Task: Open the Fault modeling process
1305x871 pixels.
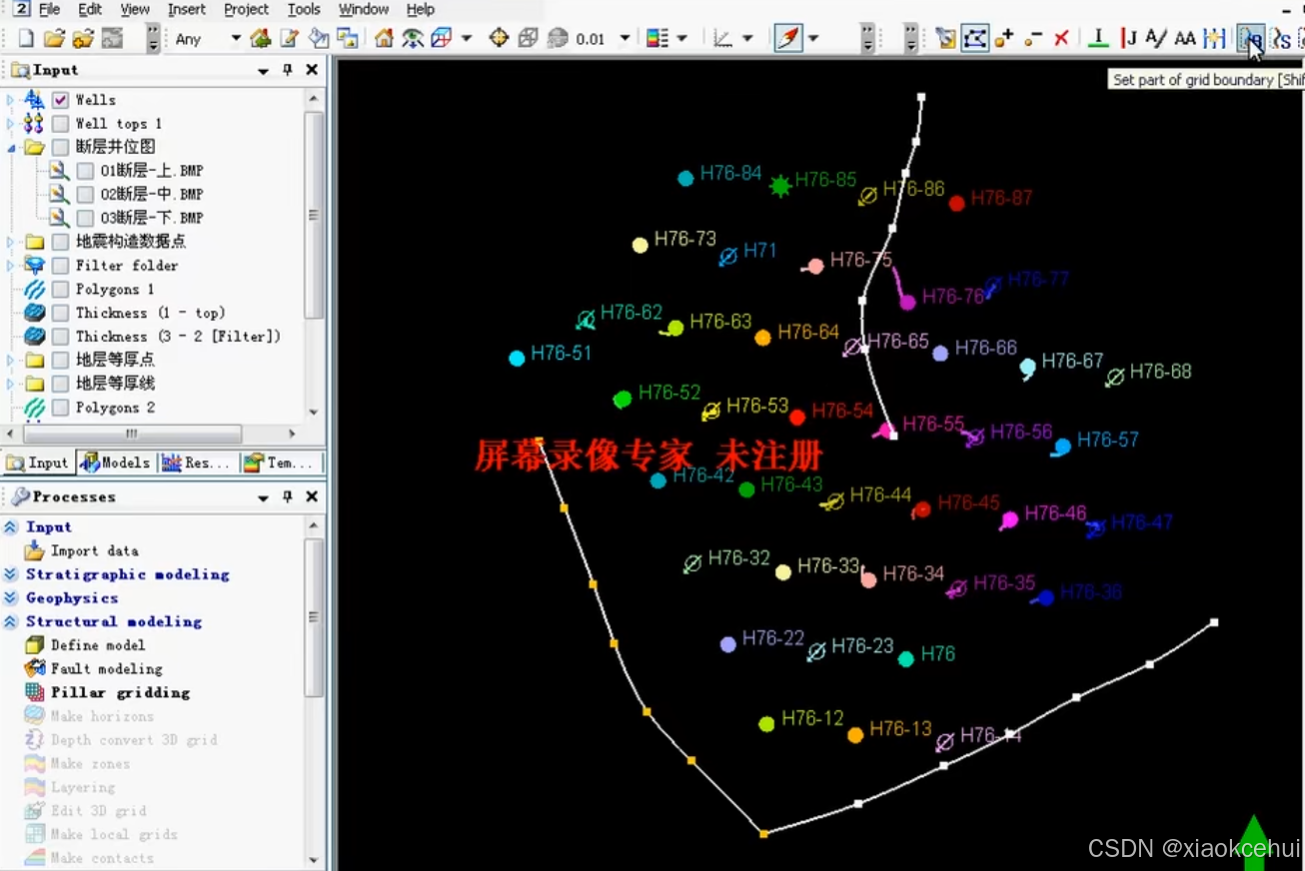Action: point(106,669)
